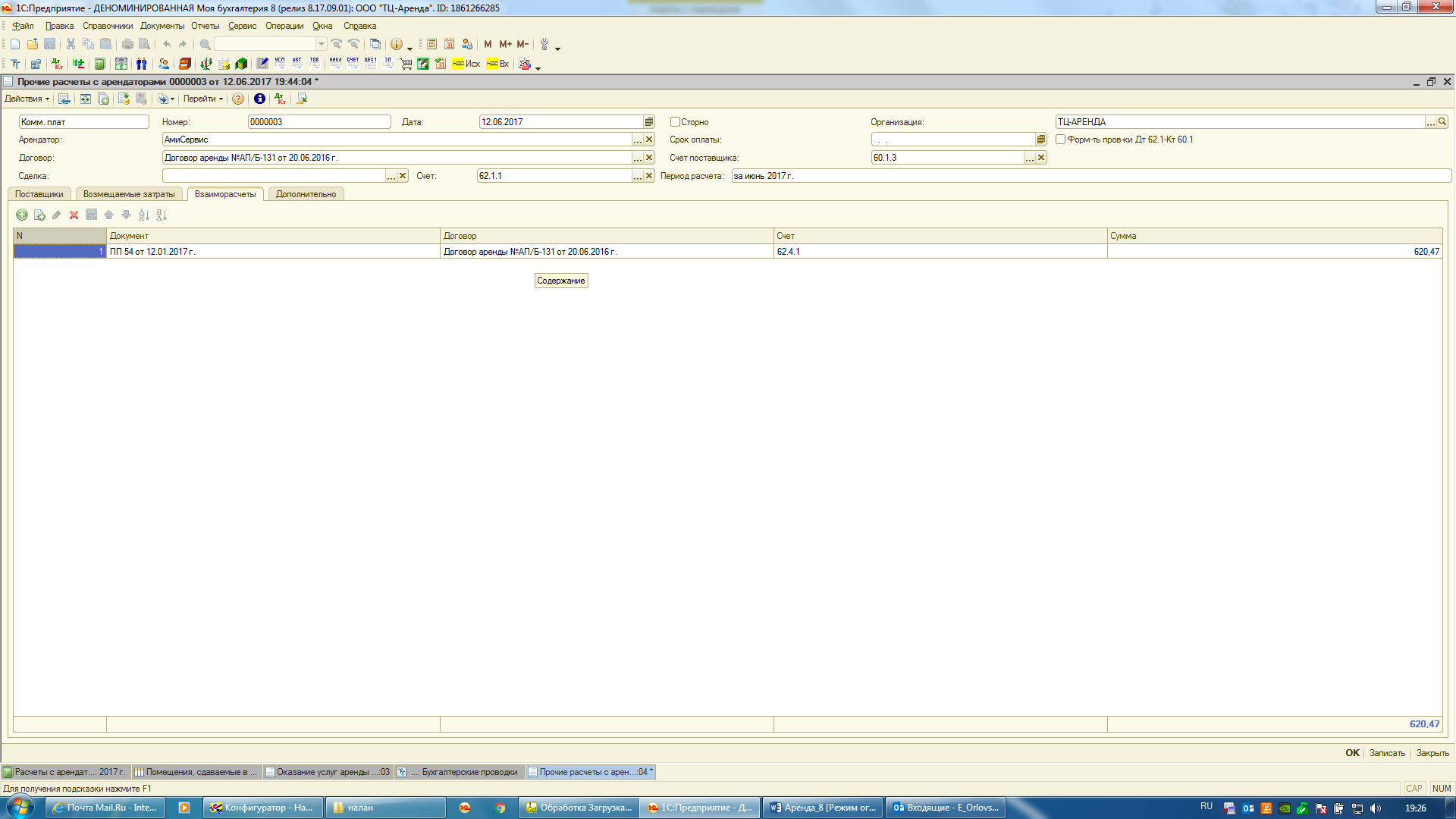Toggle the Форм-ть пров-ки Дт 62.1-Кт 60.1 checkbox

point(1060,140)
